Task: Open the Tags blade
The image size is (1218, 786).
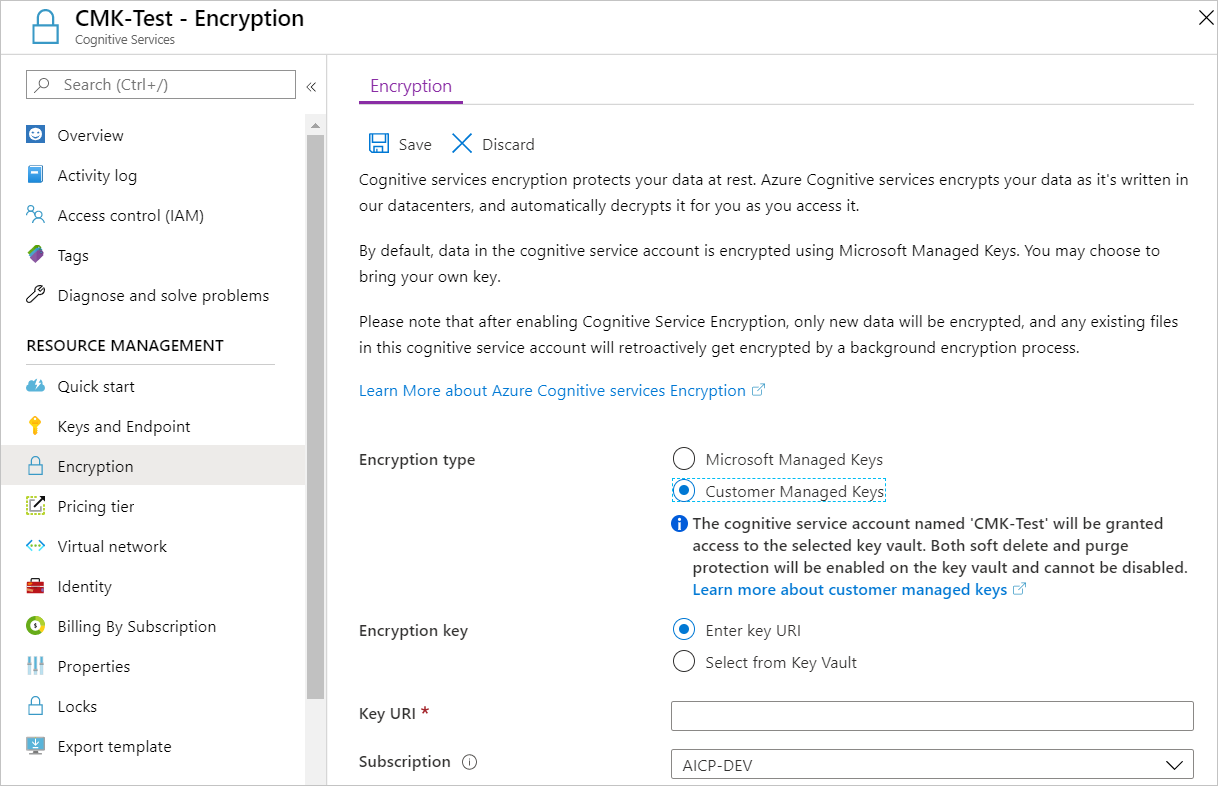Action: [72, 255]
